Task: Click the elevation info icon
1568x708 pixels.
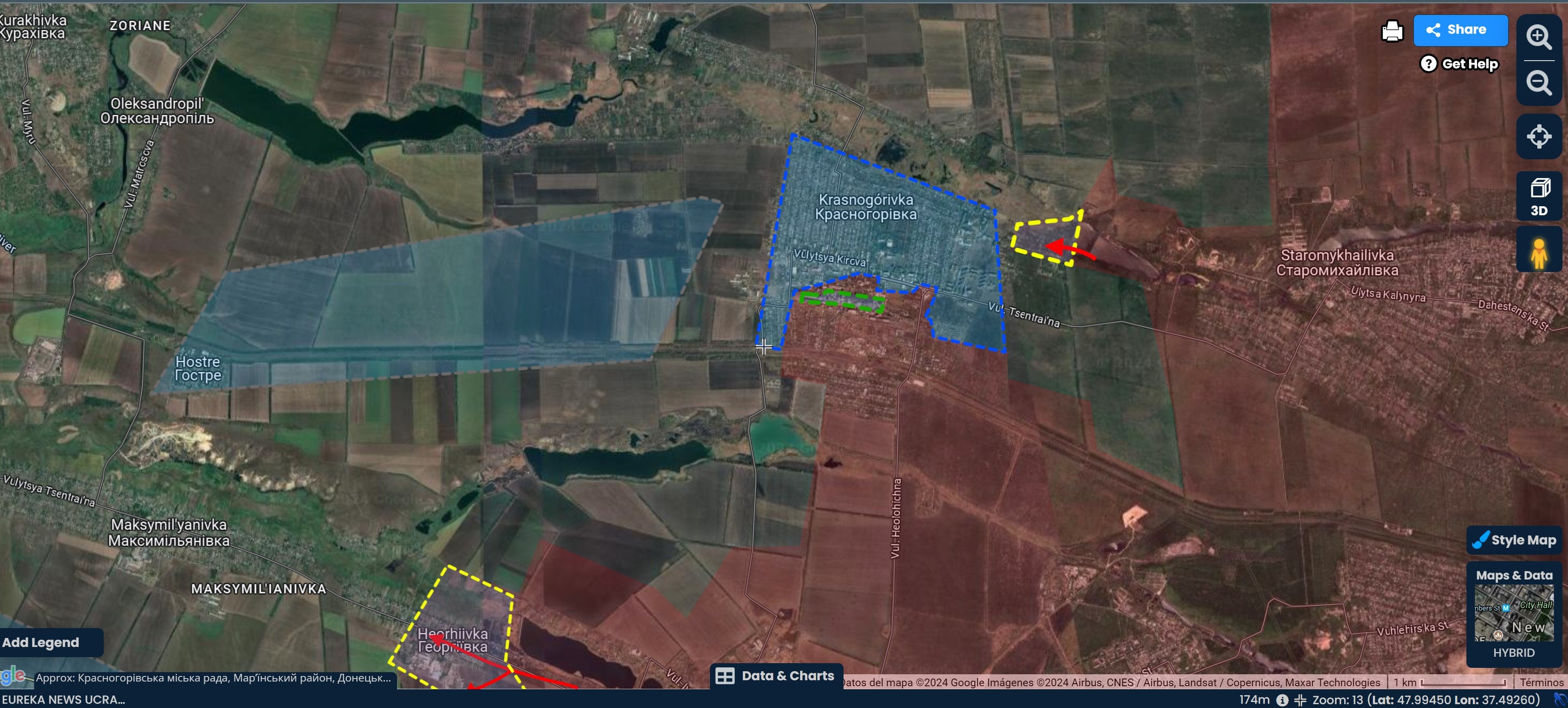Action: click(1282, 700)
